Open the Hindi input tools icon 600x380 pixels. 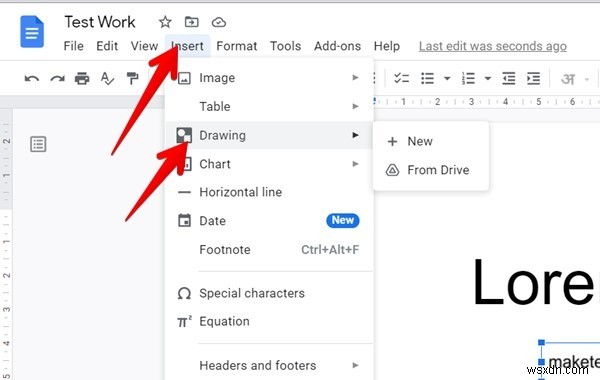[x=568, y=79]
